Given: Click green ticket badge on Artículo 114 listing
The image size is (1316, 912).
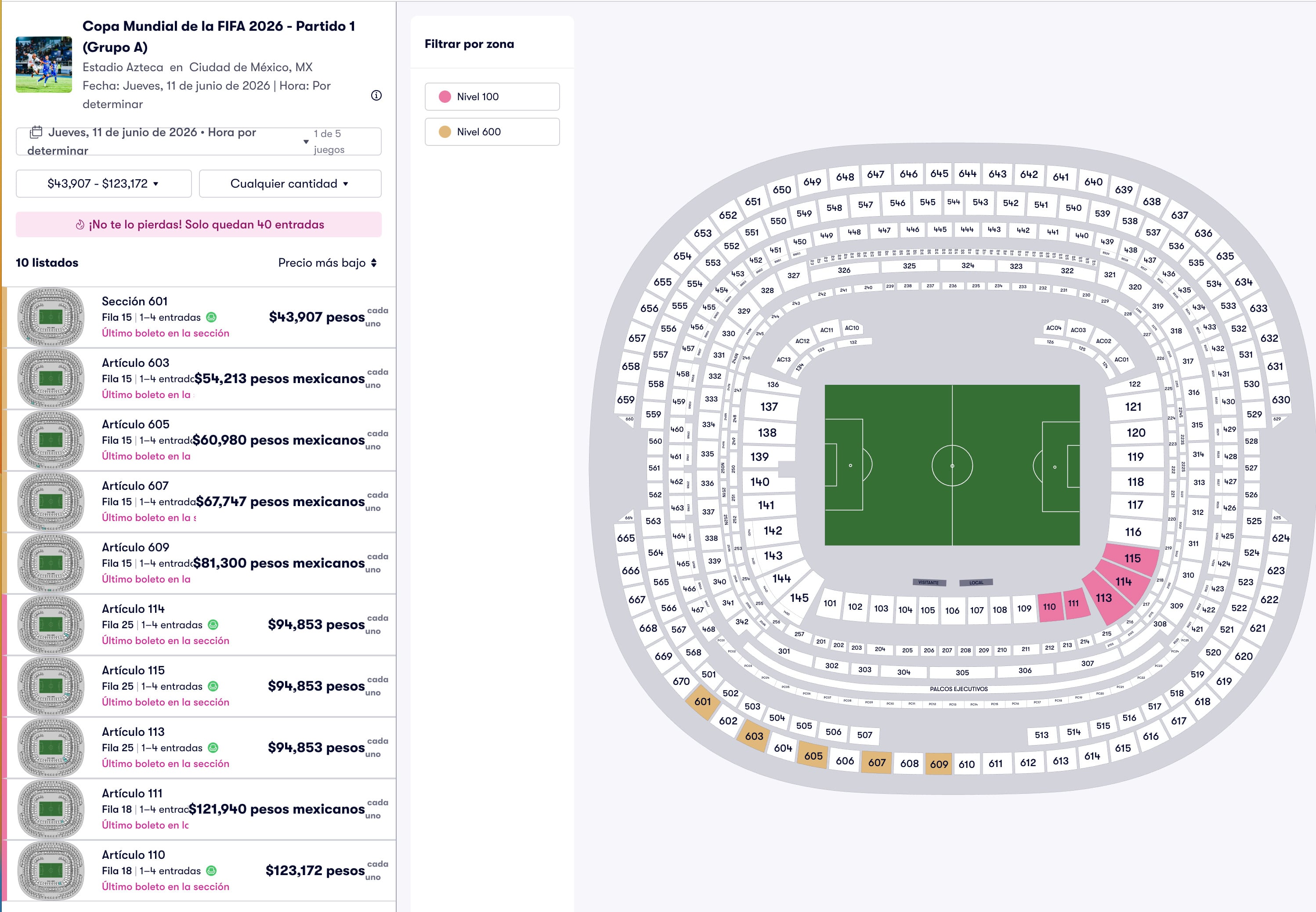Looking at the screenshot, I should pos(213,625).
